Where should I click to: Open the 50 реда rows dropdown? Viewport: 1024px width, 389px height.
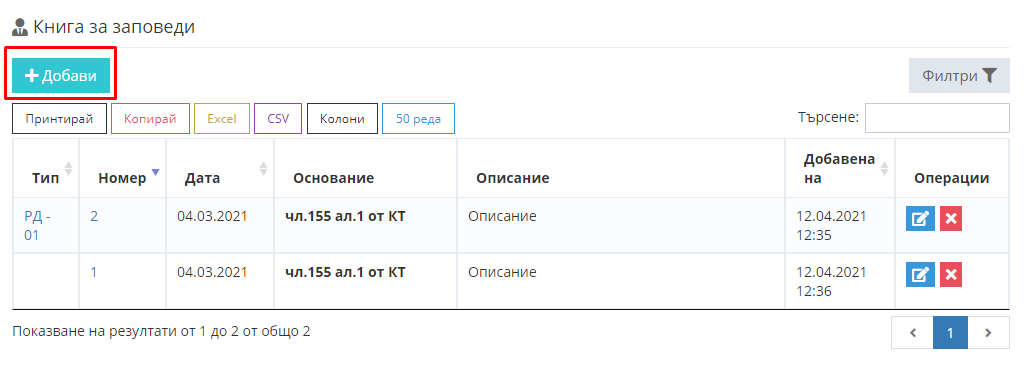pyautogui.click(x=418, y=119)
